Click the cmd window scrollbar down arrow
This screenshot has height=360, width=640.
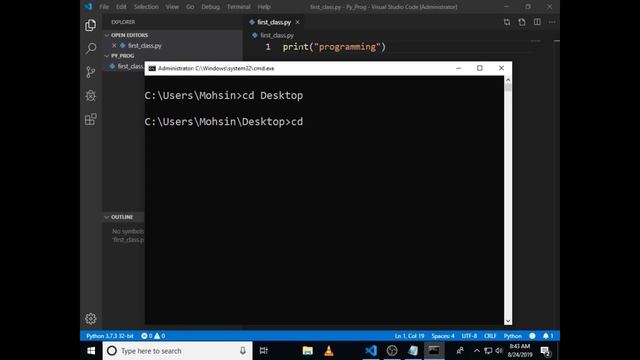click(x=508, y=321)
